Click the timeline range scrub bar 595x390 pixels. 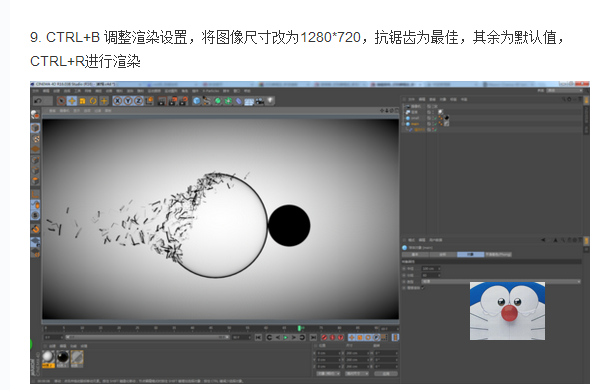click(x=147, y=337)
